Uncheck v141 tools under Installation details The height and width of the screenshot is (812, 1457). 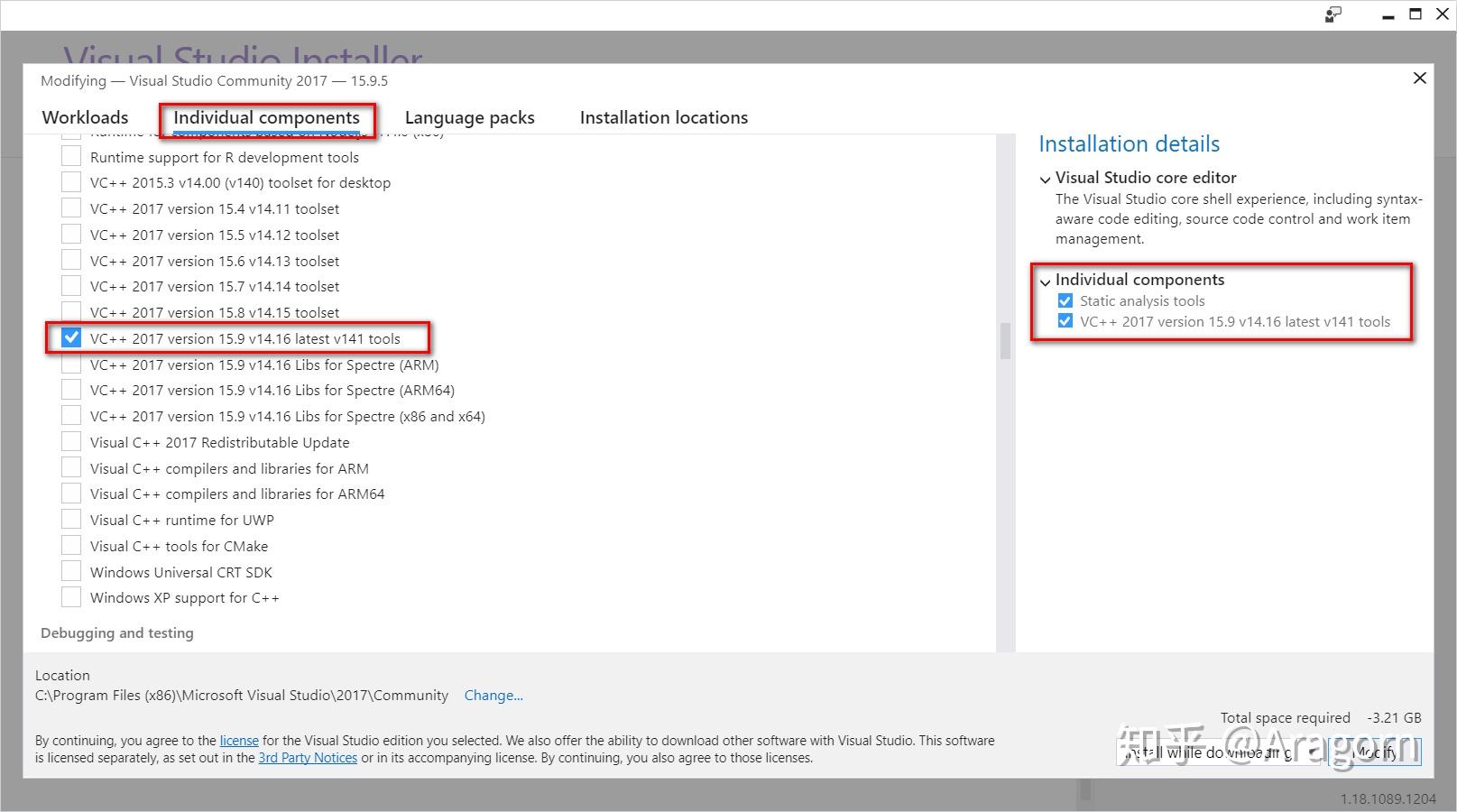(x=1065, y=321)
